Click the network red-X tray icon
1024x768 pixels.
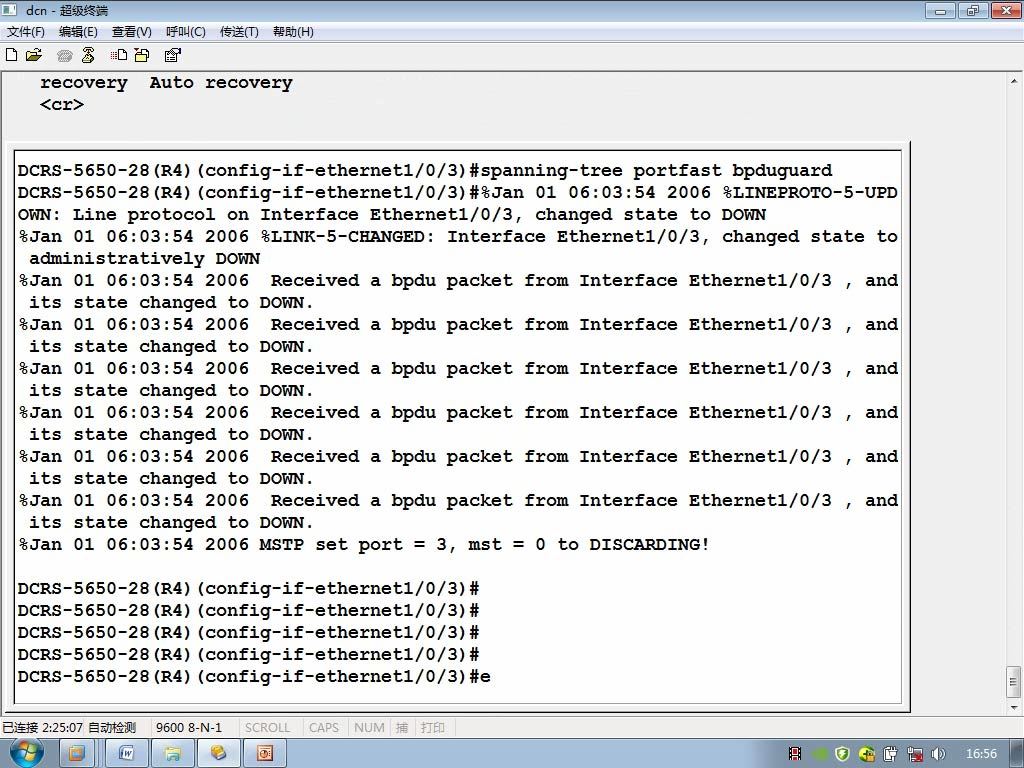pyautogui.click(x=915, y=754)
